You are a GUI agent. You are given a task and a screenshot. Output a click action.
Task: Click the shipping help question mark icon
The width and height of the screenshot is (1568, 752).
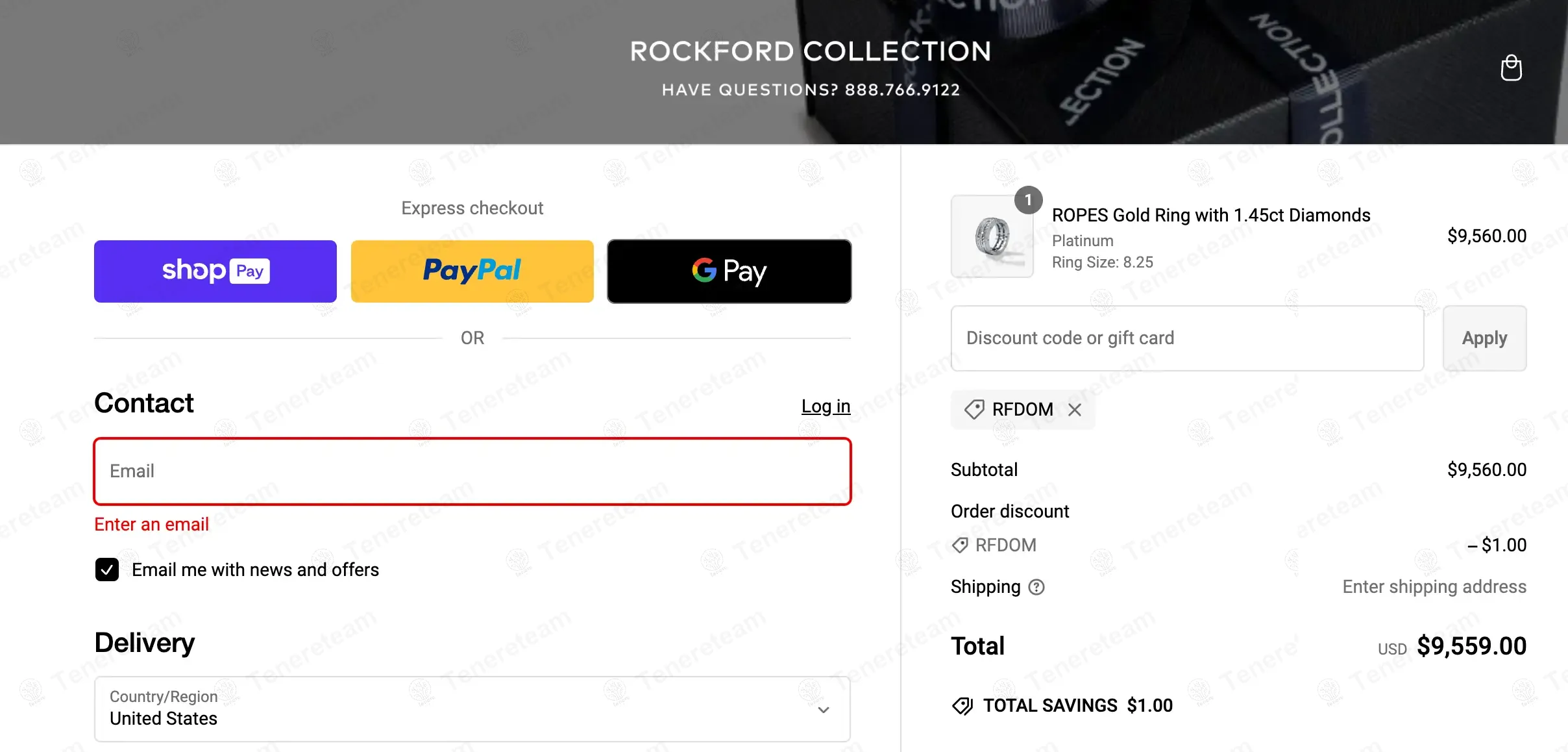click(1036, 587)
